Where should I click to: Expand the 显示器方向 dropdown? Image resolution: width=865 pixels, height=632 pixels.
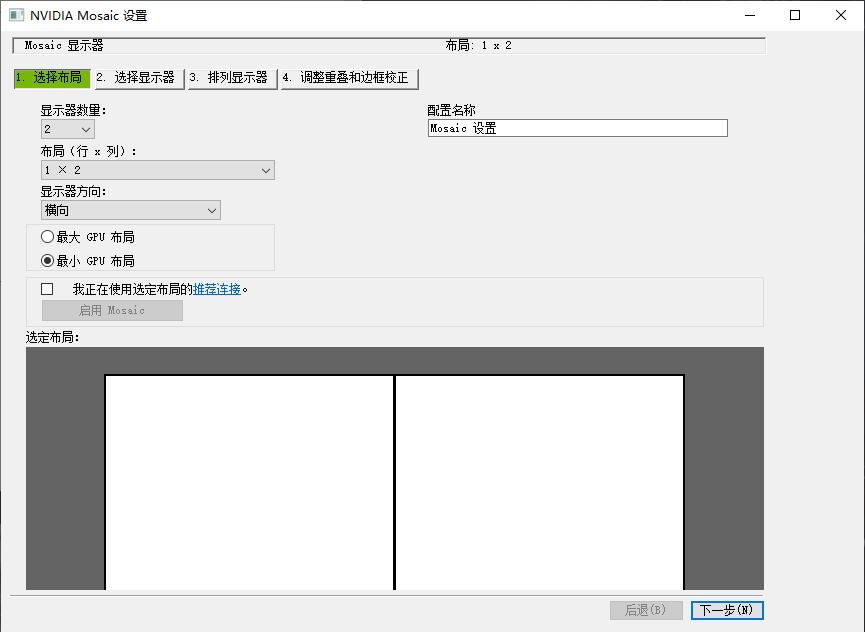tap(131, 210)
